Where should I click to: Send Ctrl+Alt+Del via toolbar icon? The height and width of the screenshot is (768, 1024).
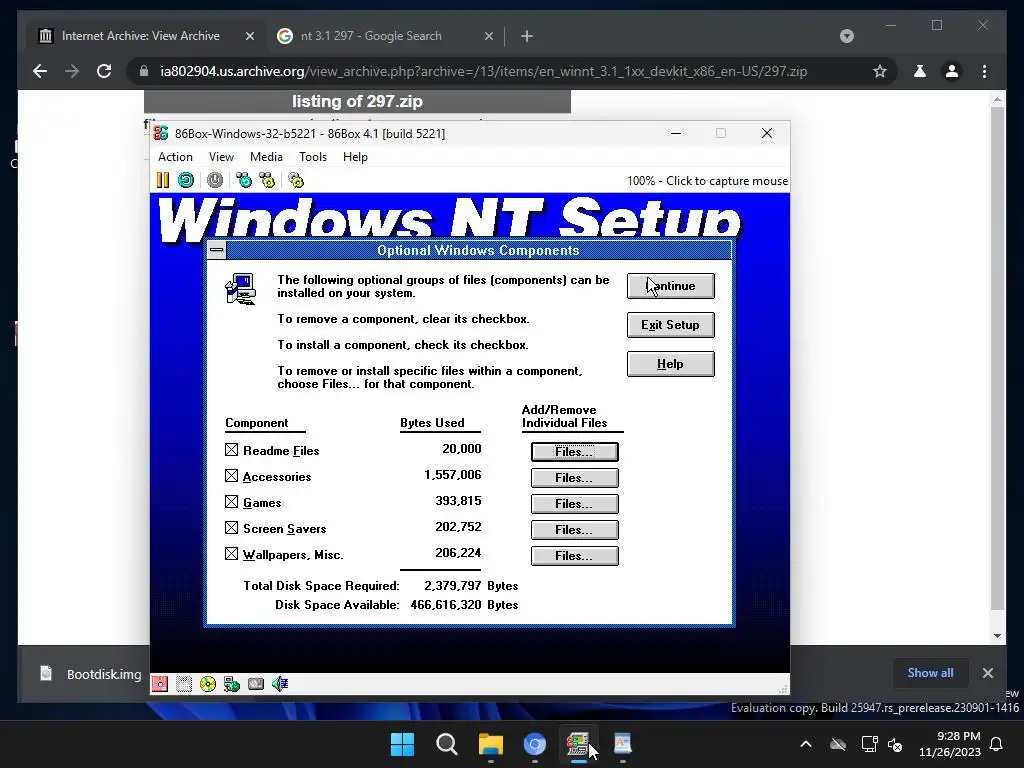244,180
